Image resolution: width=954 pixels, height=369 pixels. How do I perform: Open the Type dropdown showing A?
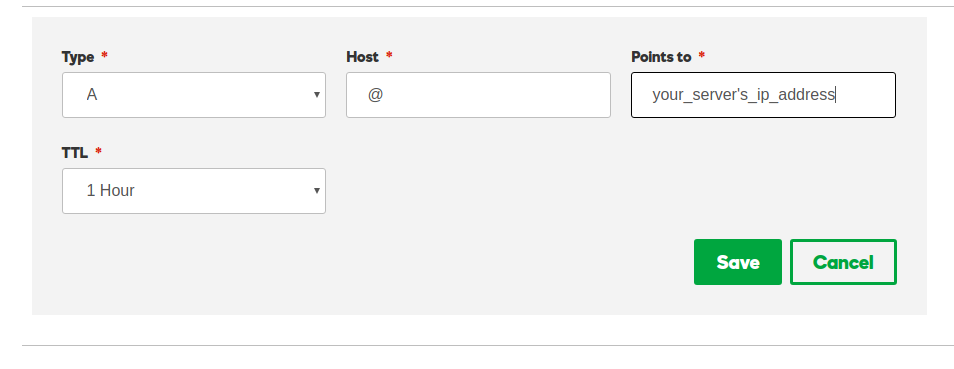[x=193, y=95]
